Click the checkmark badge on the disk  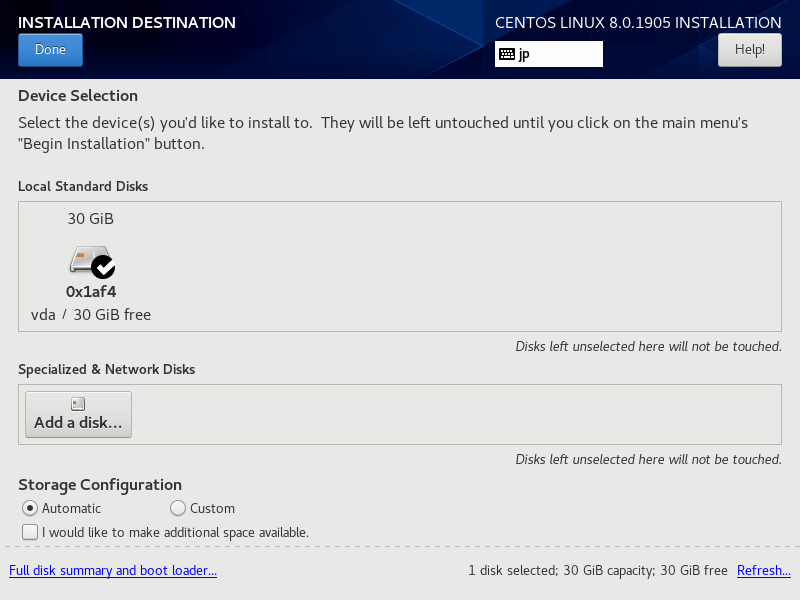tap(103, 267)
